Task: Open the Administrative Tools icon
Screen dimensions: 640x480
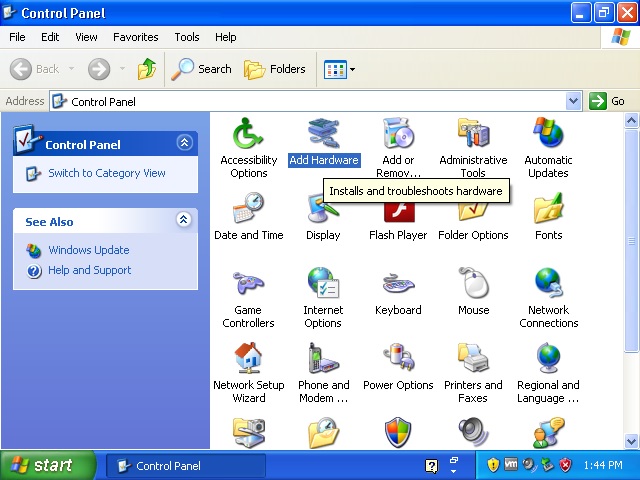Action: pyautogui.click(x=473, y=134)
